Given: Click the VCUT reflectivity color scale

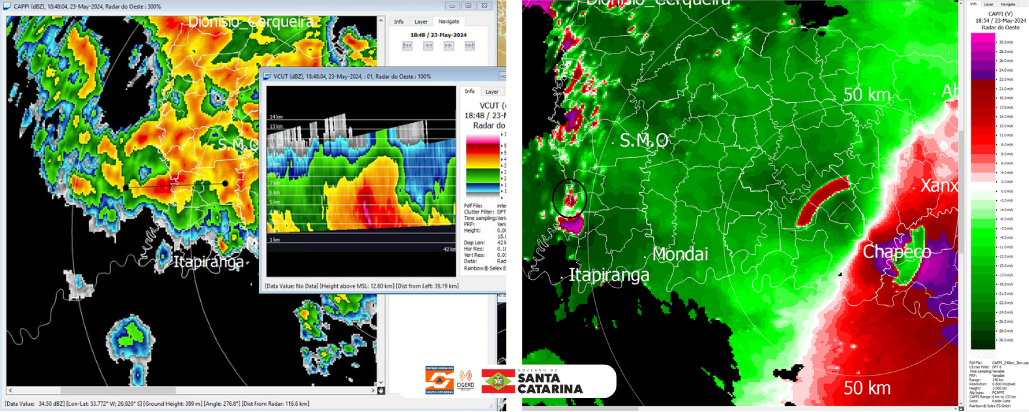Looking at the screenshot, I should (482, 164).
